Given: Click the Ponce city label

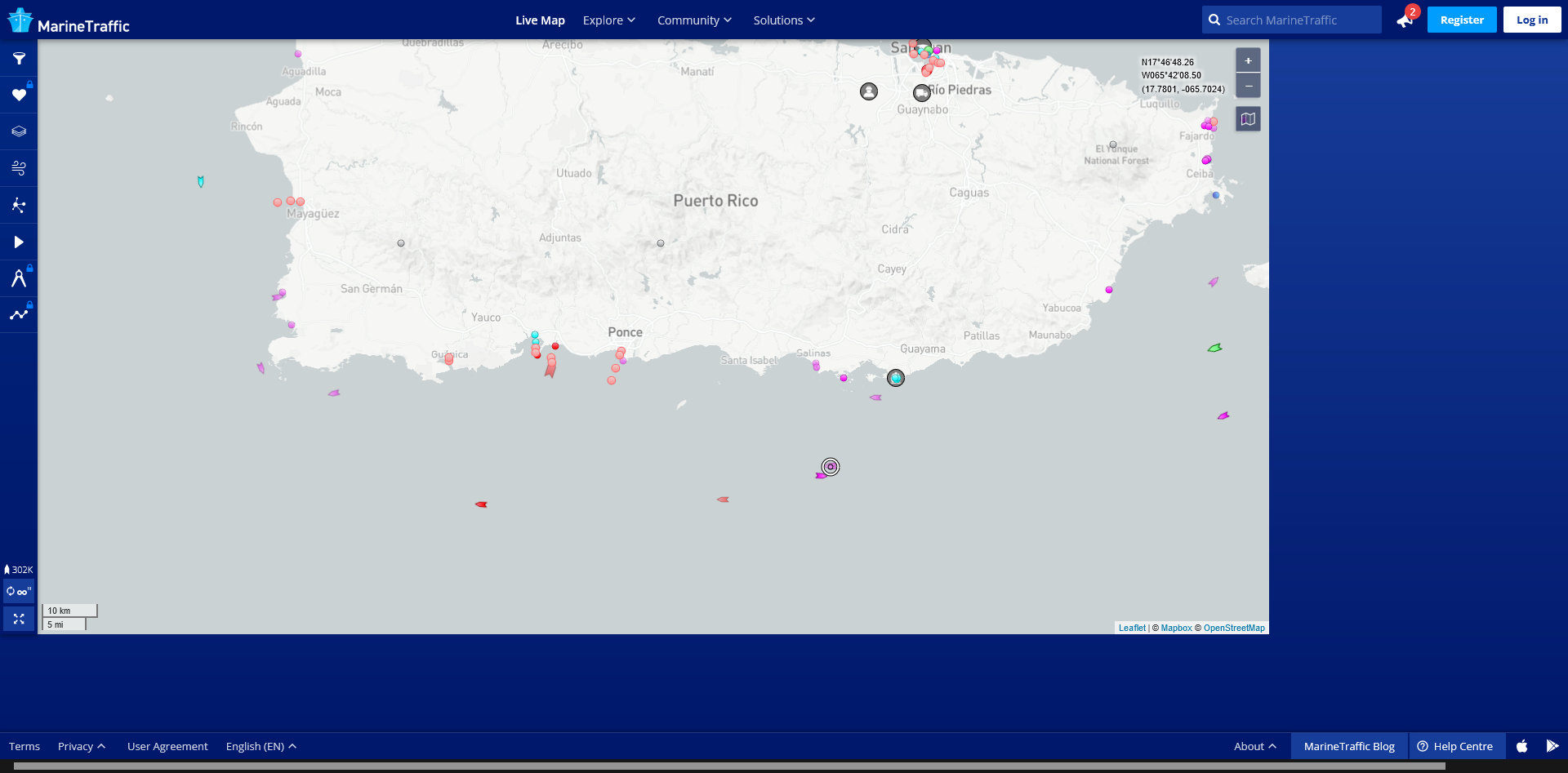Looking at the screenshot, I should click(625, 332).
